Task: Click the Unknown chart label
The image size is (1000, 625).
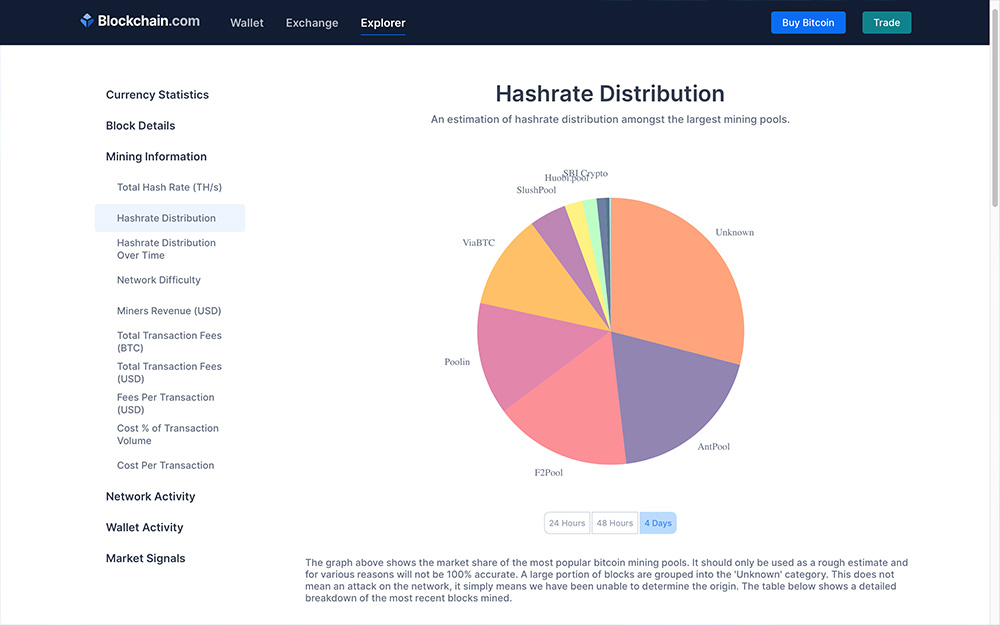Action: pos(735,232)
